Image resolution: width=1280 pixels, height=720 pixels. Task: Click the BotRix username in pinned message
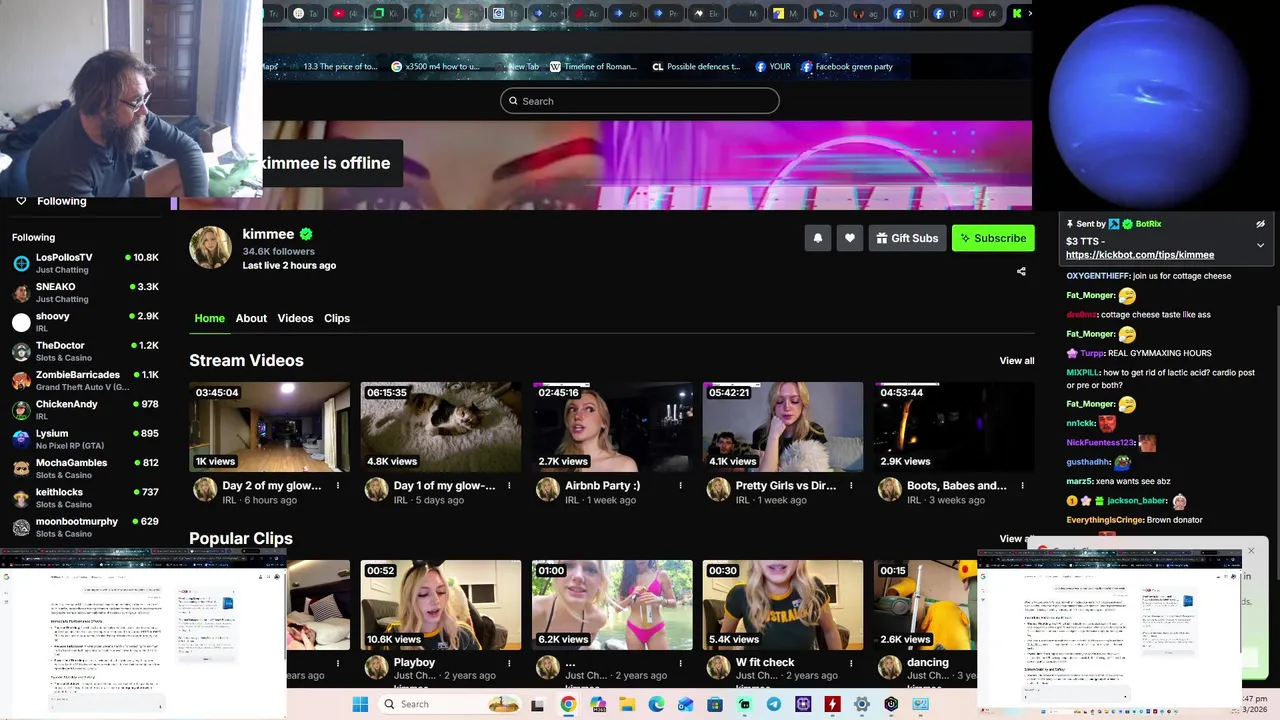(x=1148, y=224)
